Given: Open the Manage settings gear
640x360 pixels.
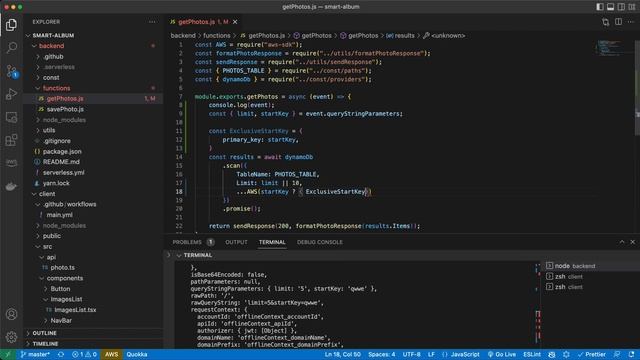Looking at the screenshot, I should click(x=11, y=337).
